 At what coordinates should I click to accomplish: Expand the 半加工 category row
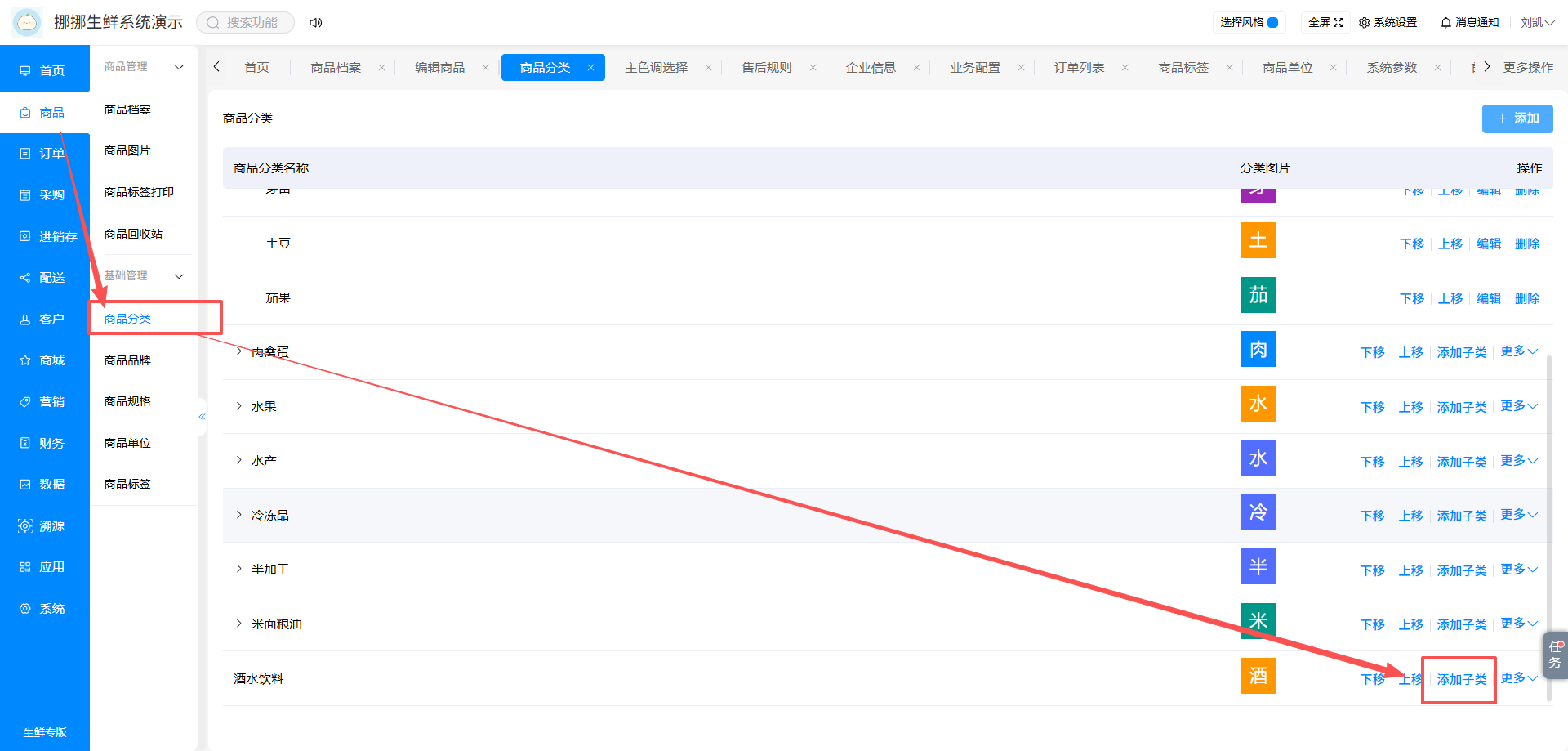238,569
